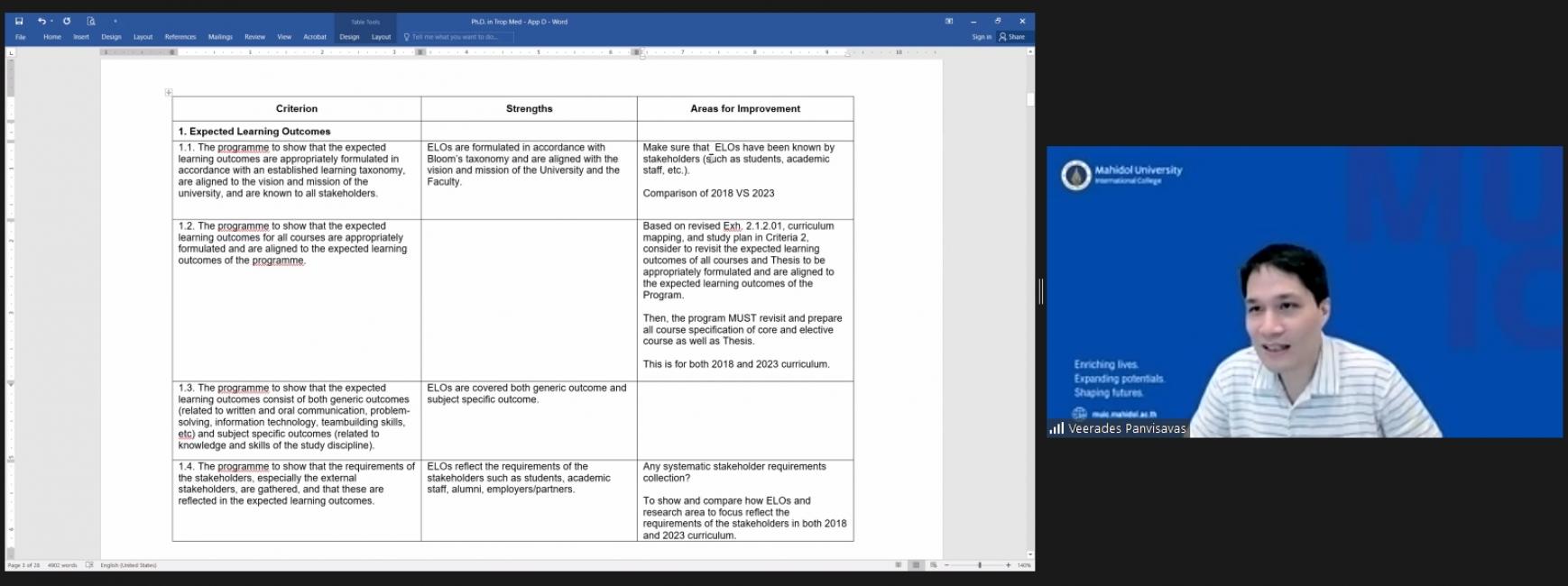
Task: Click the horizontal ruler above the page
Action: [521, 52]
